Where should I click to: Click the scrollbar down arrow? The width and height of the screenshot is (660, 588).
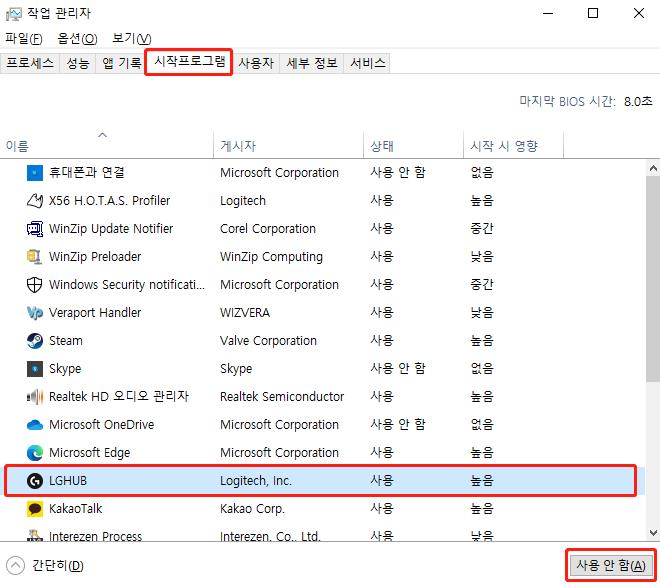point(653,532)
